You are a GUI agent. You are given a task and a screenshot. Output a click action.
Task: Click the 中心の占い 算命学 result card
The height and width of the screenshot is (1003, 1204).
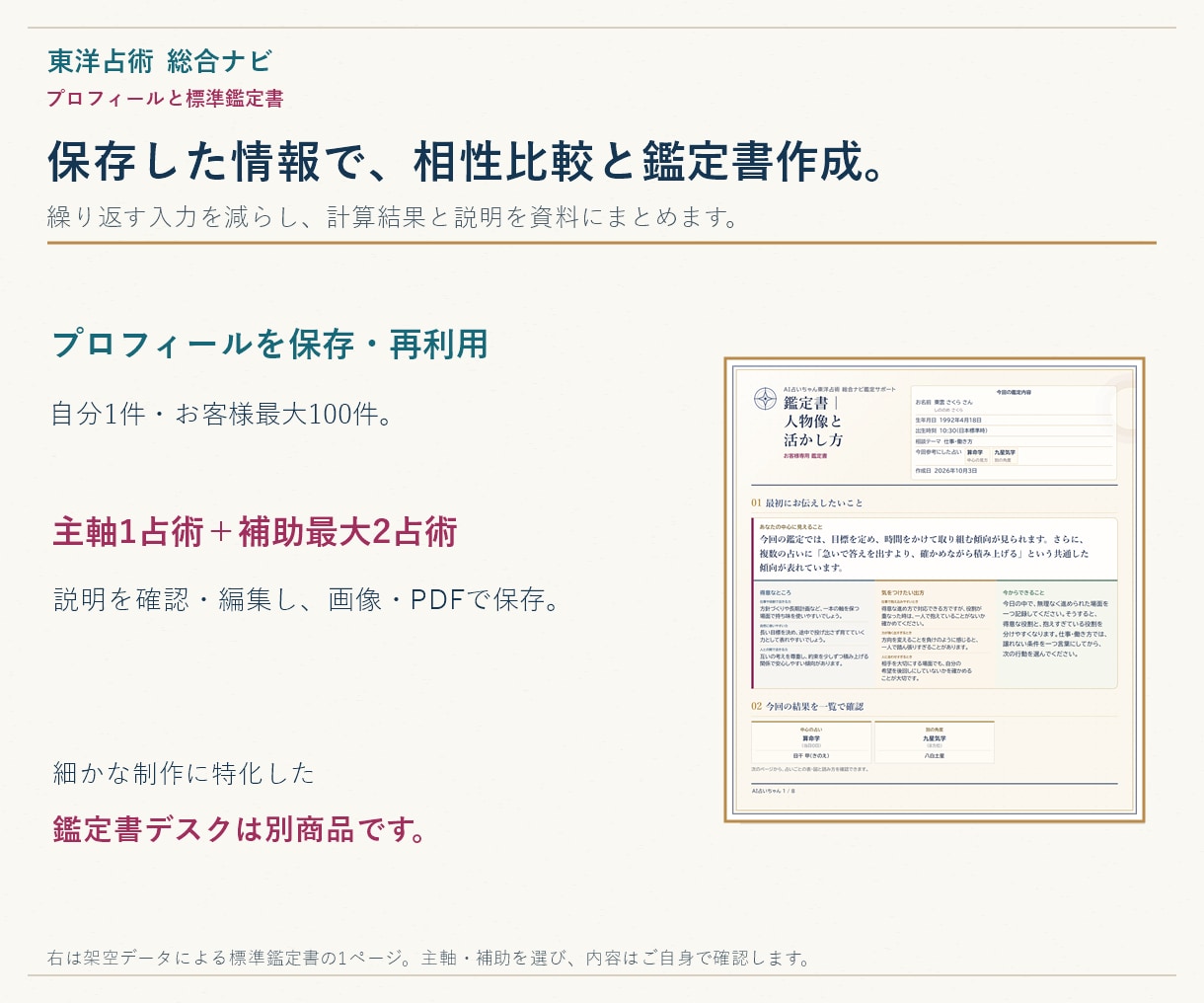click(811, 741)
